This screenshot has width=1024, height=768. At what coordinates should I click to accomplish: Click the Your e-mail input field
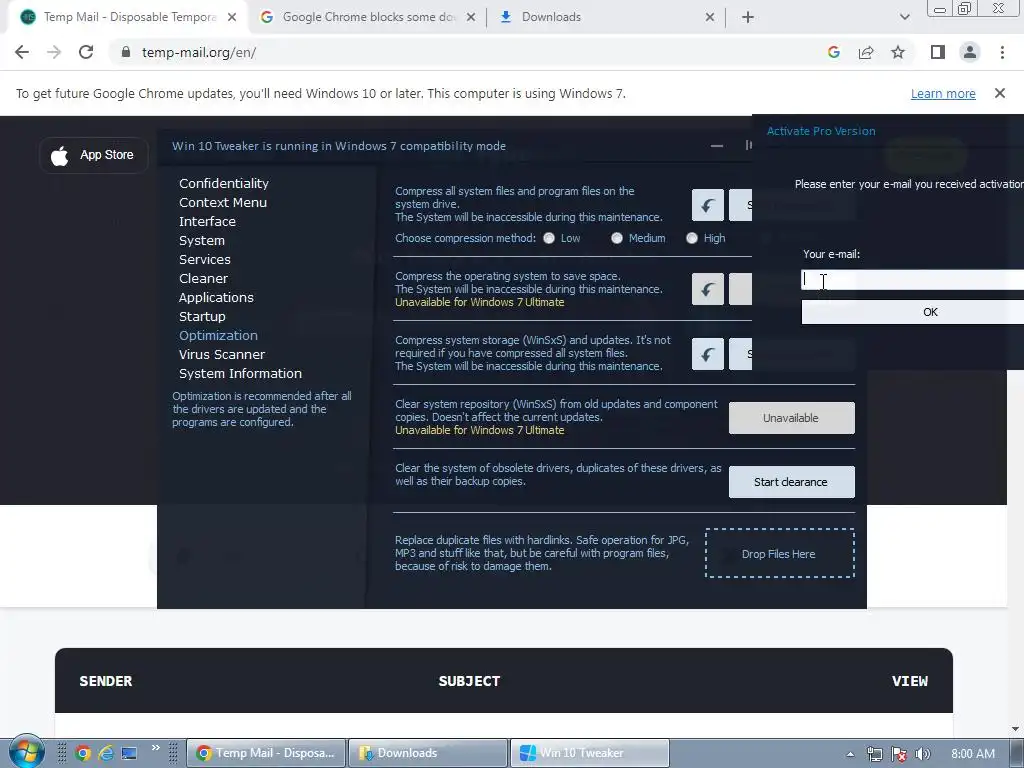912,280
